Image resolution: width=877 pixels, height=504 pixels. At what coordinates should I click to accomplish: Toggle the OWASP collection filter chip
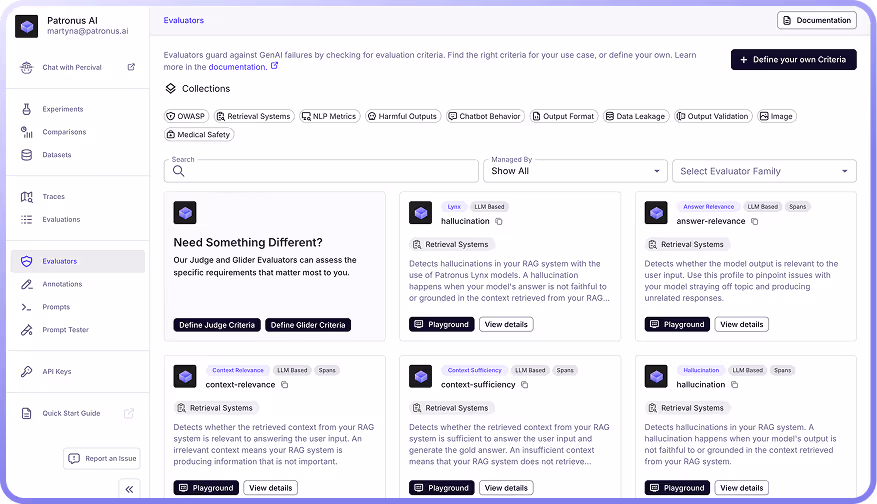(x=186, y=116)
